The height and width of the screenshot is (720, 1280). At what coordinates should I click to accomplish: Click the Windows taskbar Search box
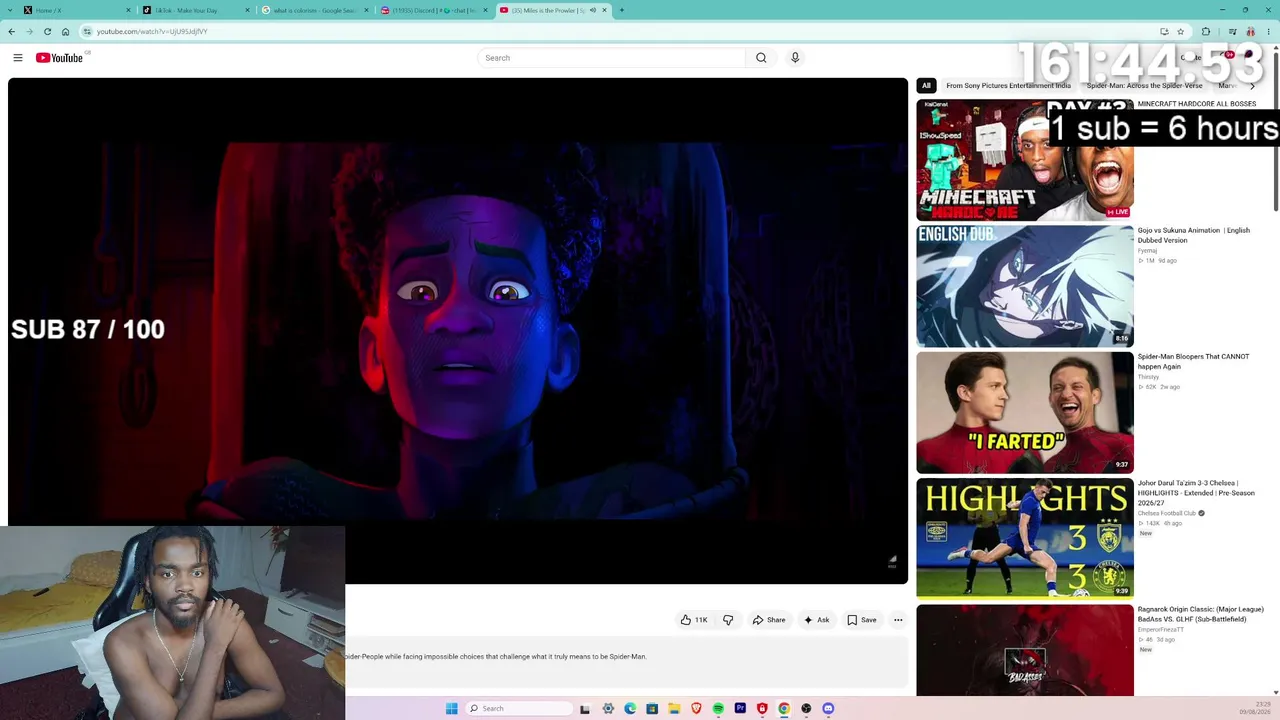tap(520, 709)
